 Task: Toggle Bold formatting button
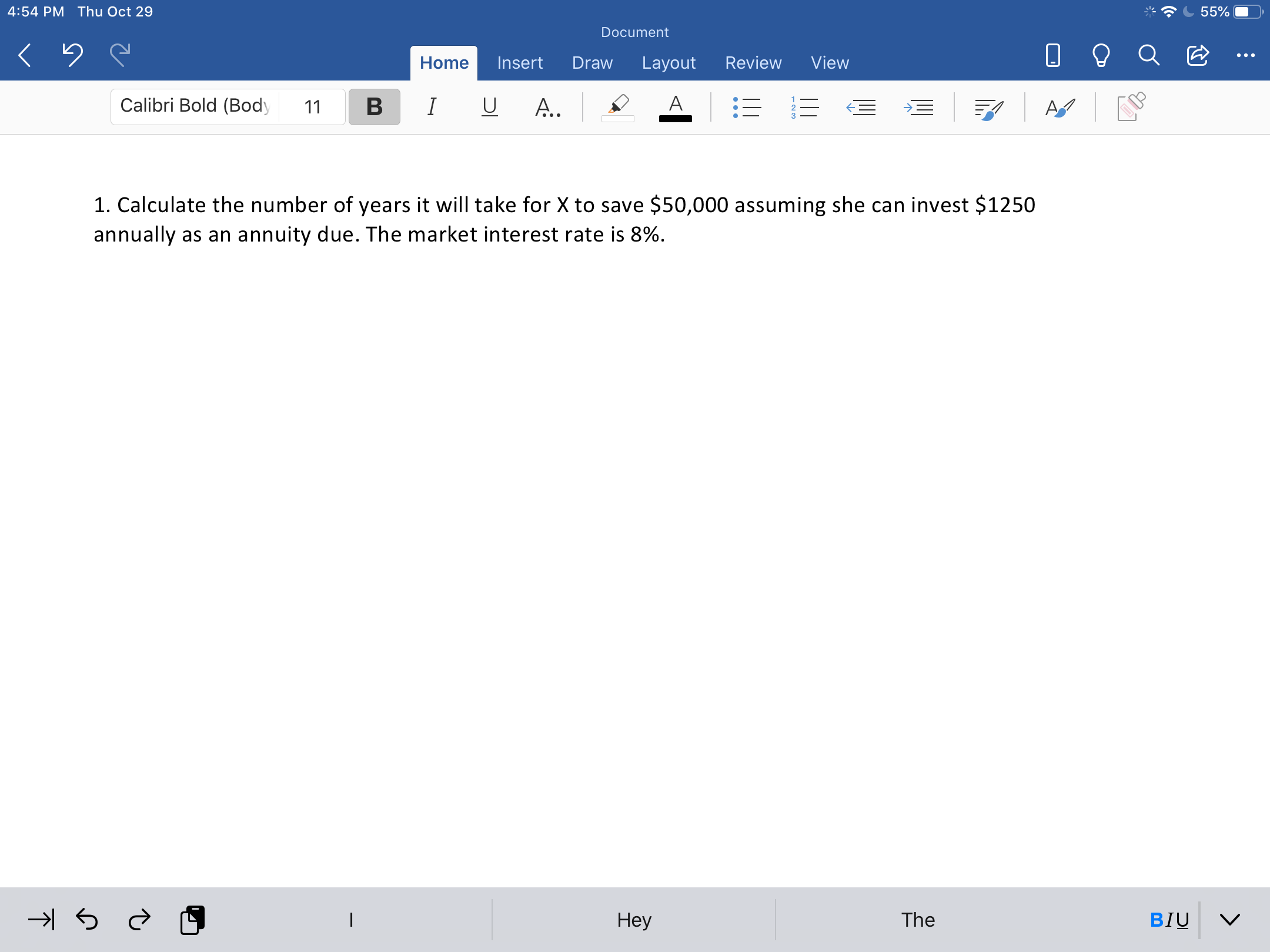tap(374, 107)
